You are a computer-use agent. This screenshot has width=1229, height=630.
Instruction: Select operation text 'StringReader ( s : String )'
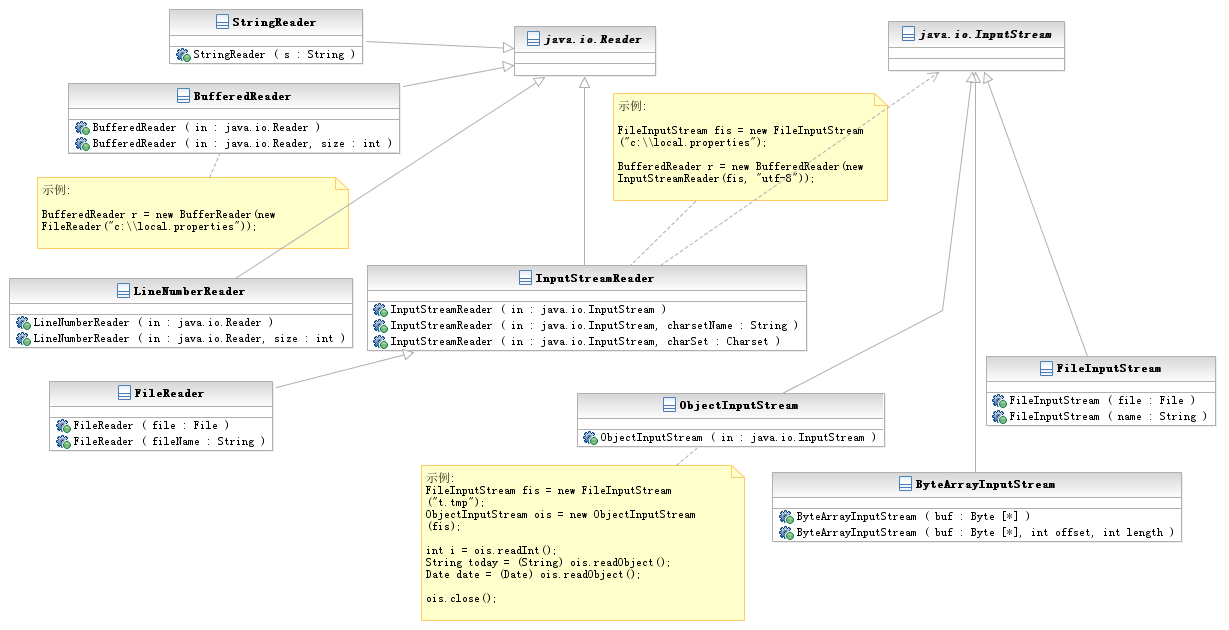(x=273, y=54)
